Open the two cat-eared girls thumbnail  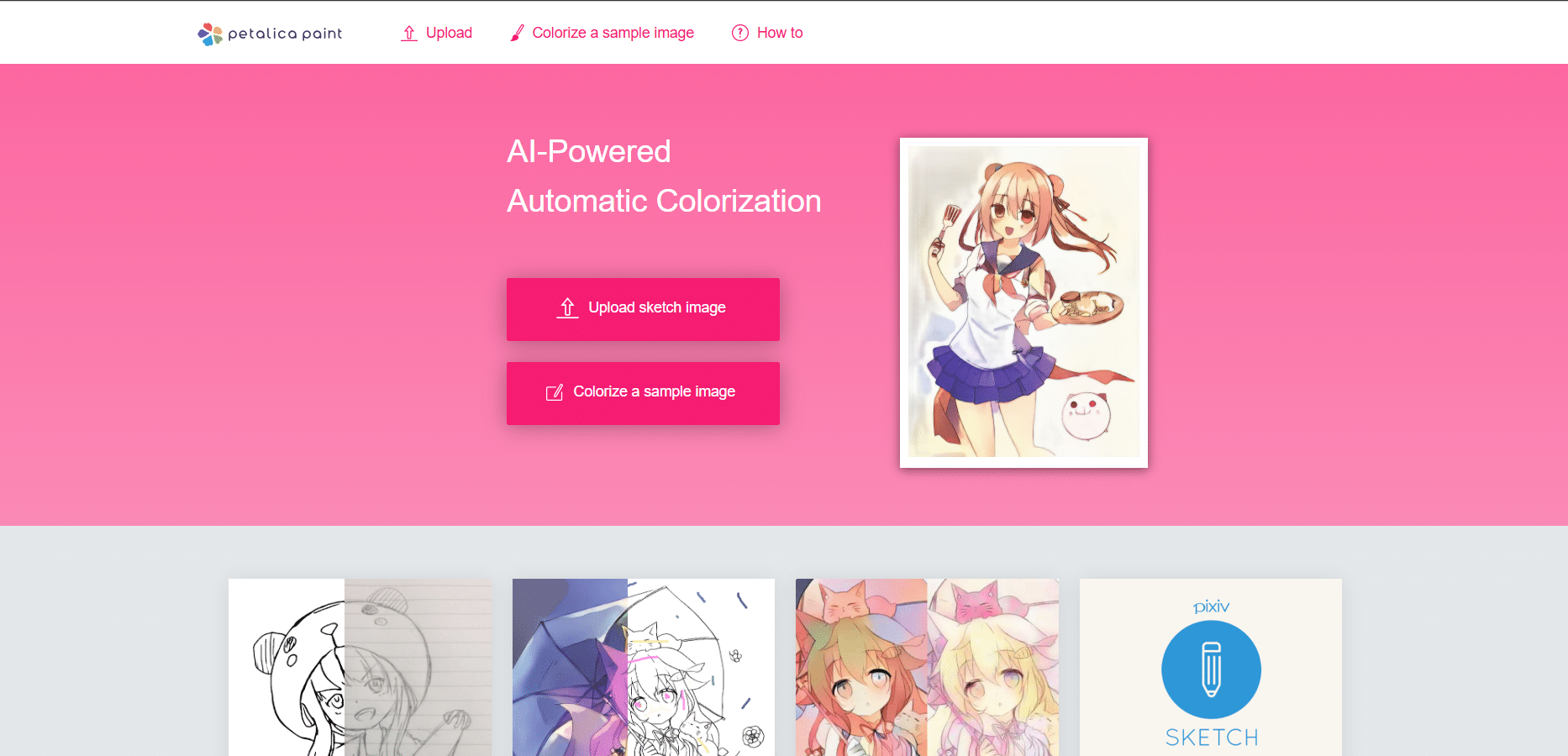click(927, 668)
